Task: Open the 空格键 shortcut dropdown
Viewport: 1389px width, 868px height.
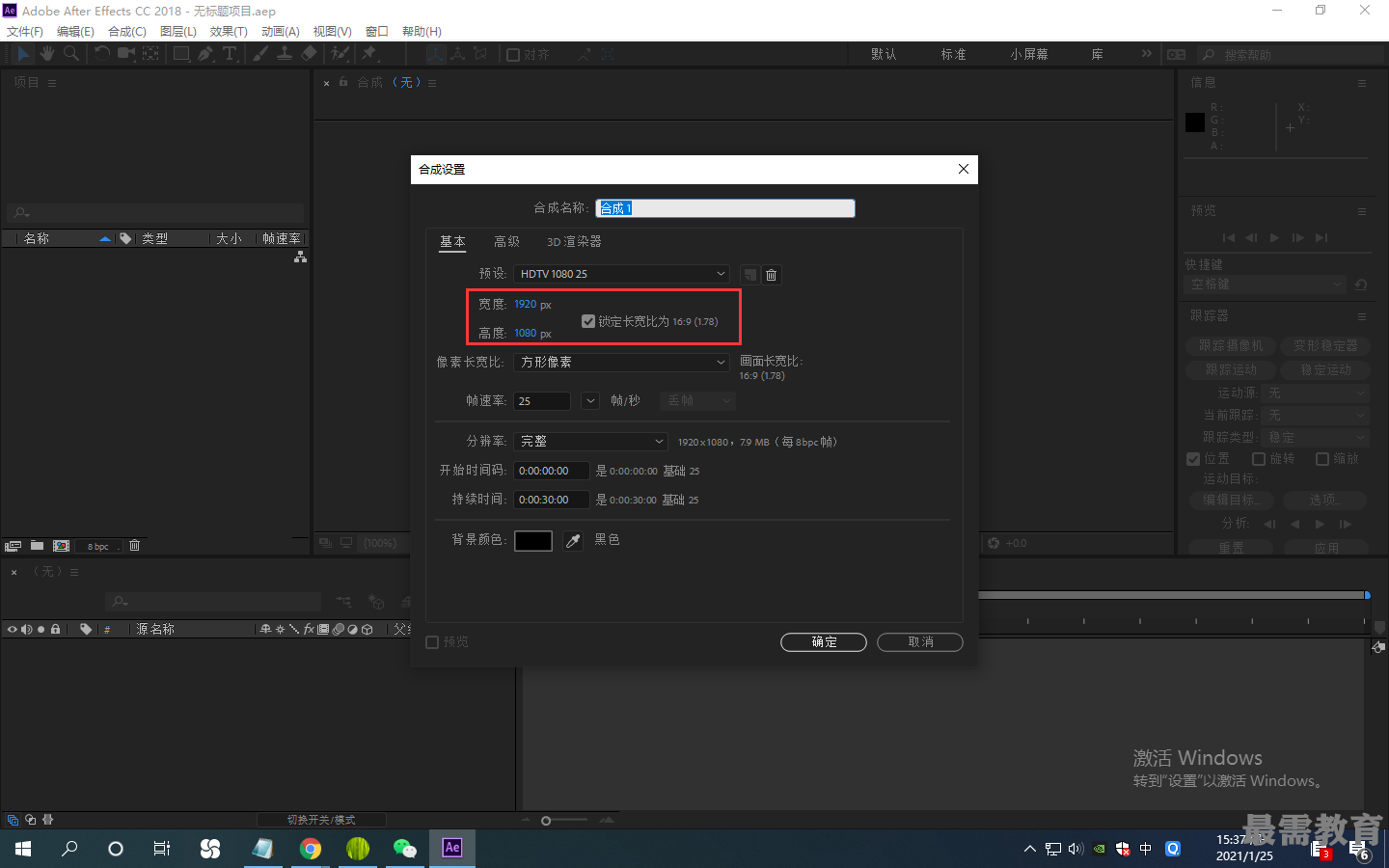Action: coord(1265,285)
